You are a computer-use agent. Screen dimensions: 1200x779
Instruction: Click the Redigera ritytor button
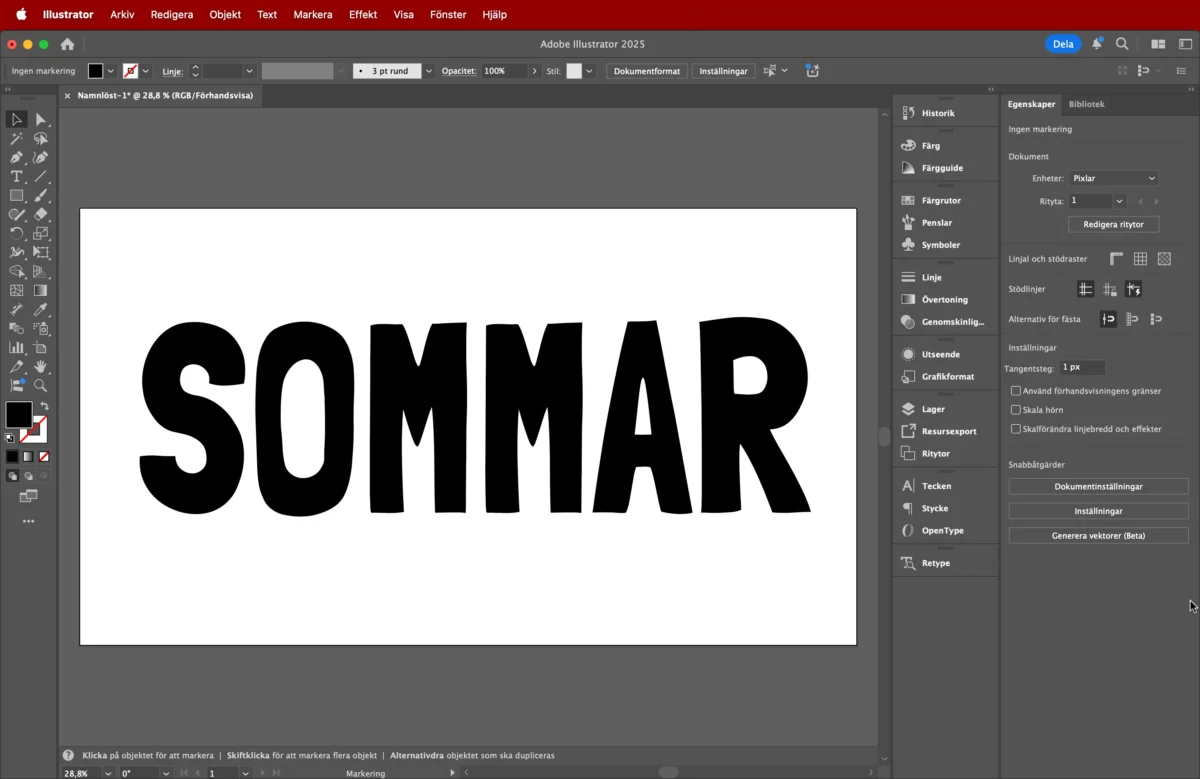pos(1113,224)
